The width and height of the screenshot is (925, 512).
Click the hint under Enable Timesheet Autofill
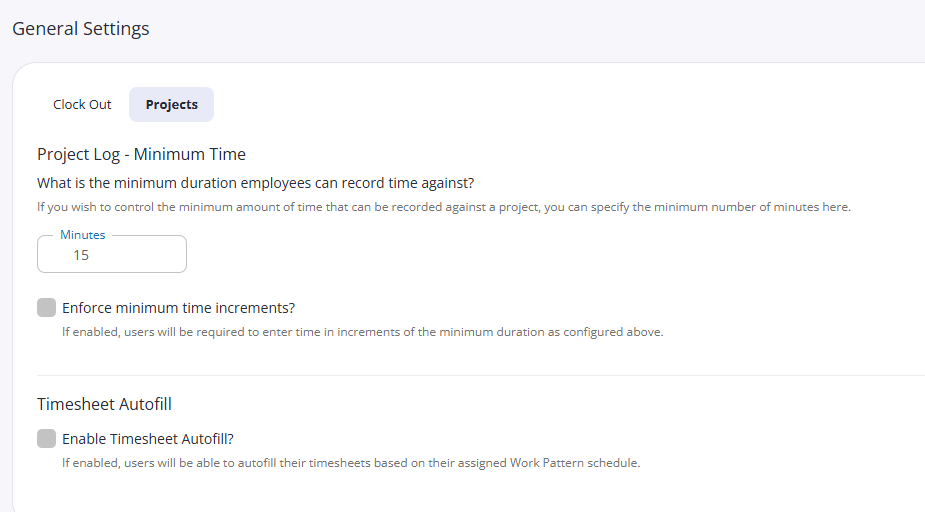coord(351,463)
